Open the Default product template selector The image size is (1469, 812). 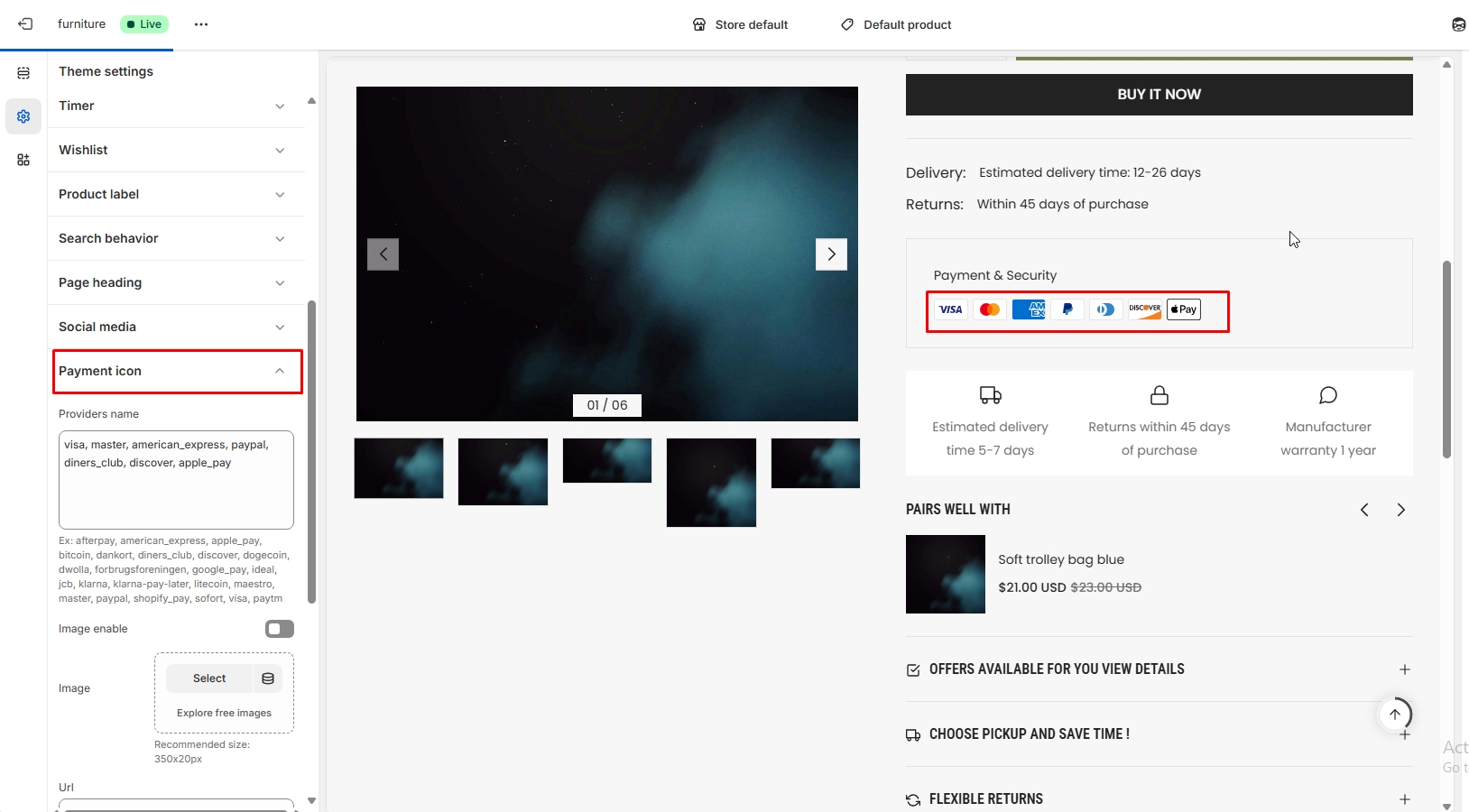(896, 24)
